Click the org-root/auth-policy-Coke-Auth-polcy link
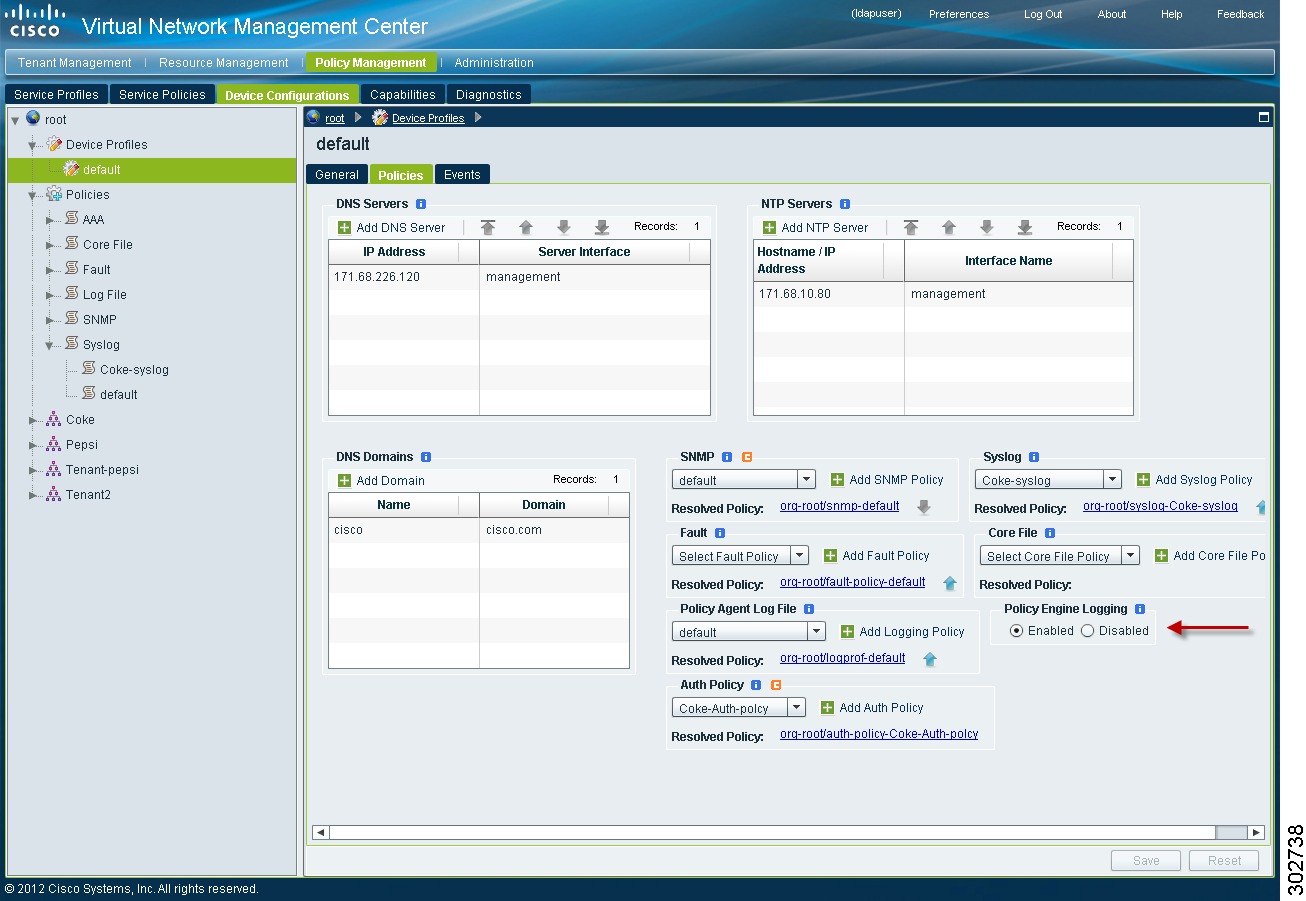Viewport: 1306px width, 901px height. [879, 734]
